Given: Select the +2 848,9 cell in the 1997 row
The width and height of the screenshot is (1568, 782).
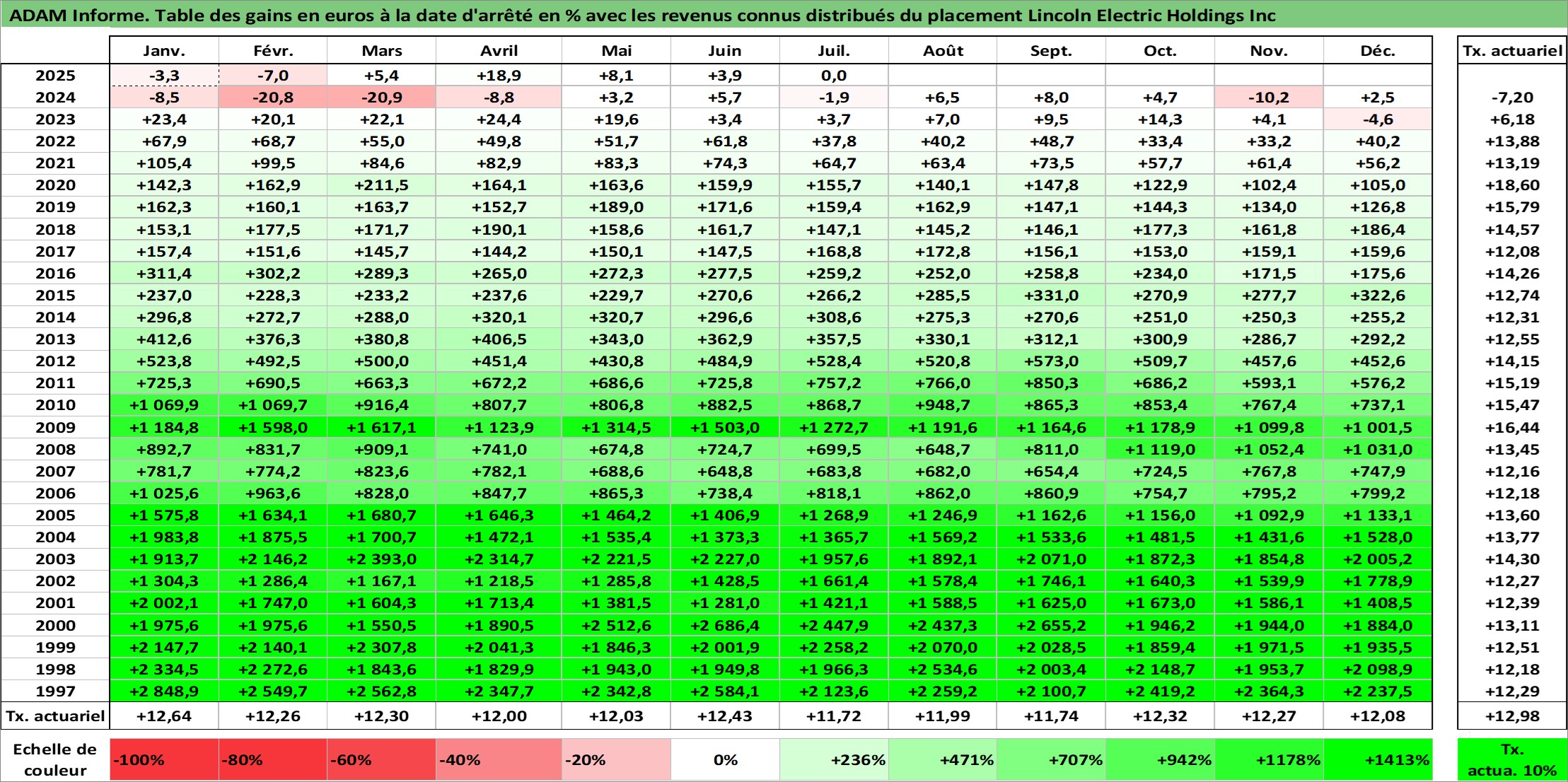Looking at the screenshot, I should click(164, 691).
